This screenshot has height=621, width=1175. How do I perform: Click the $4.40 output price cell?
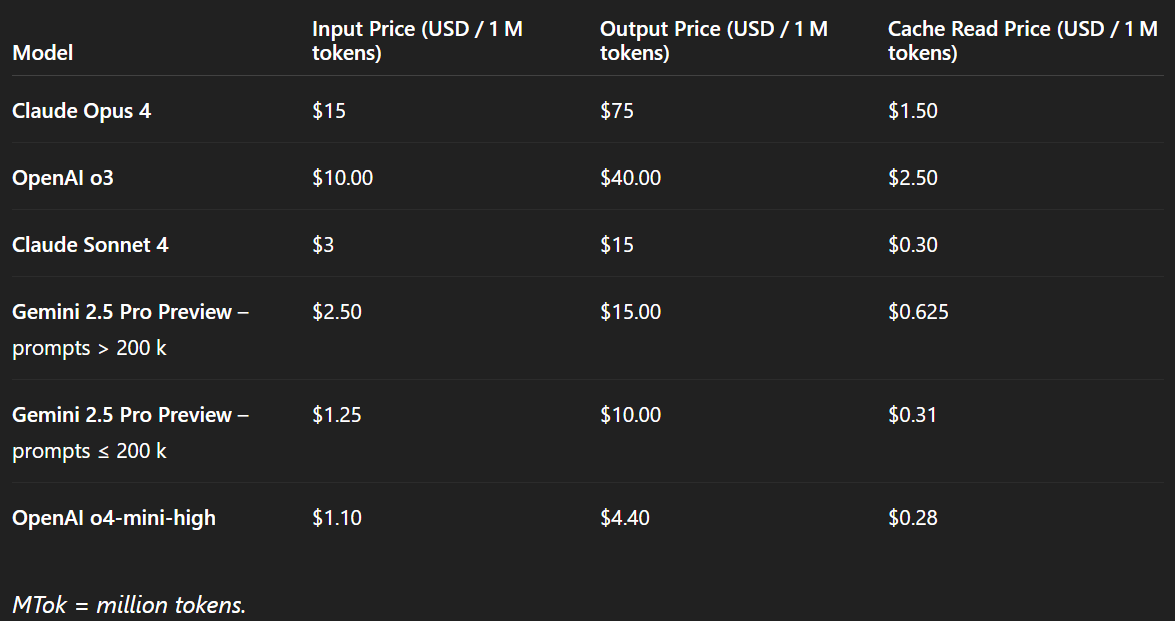(625, 518)
